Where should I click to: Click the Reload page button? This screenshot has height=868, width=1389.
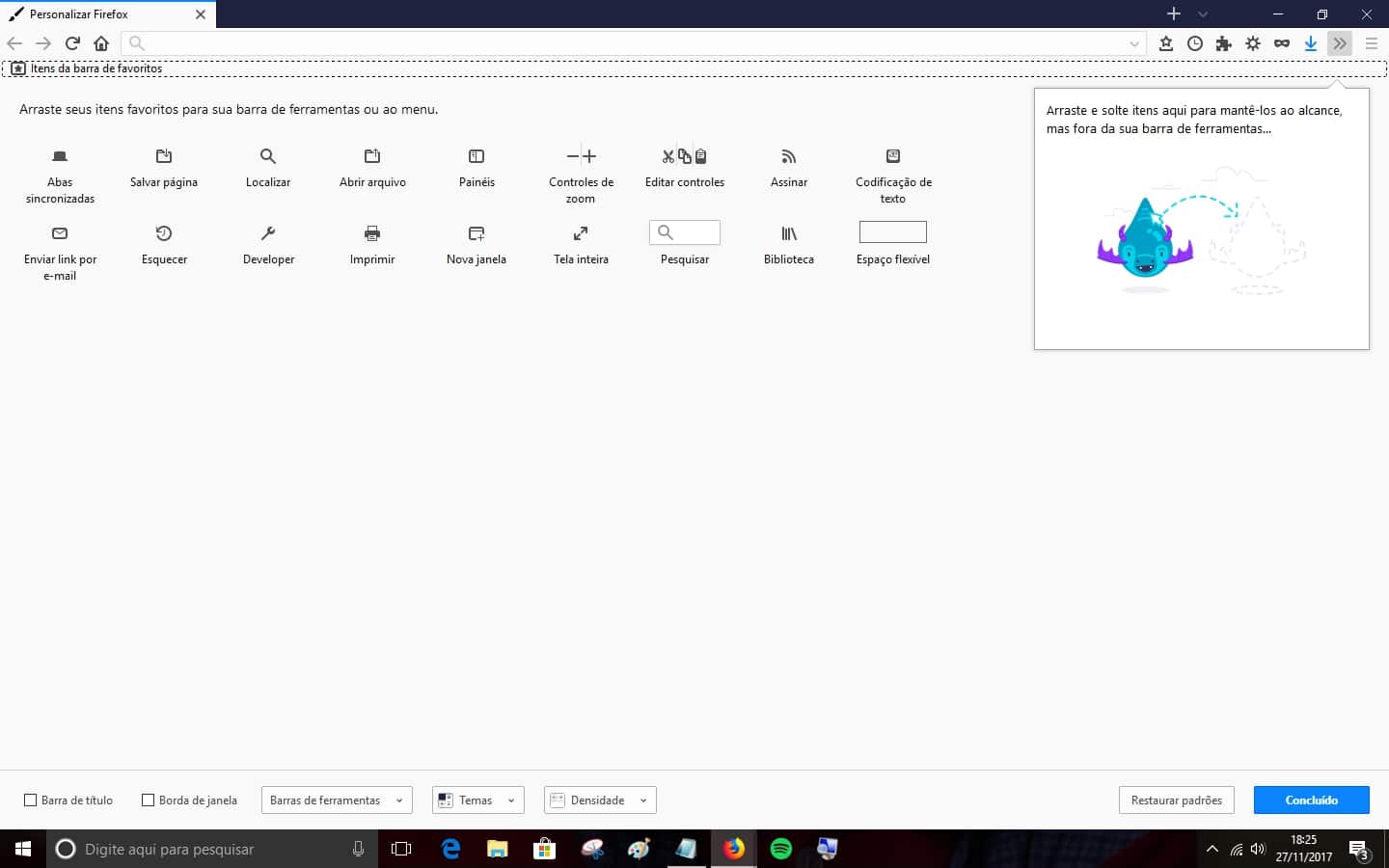(72, 43)
